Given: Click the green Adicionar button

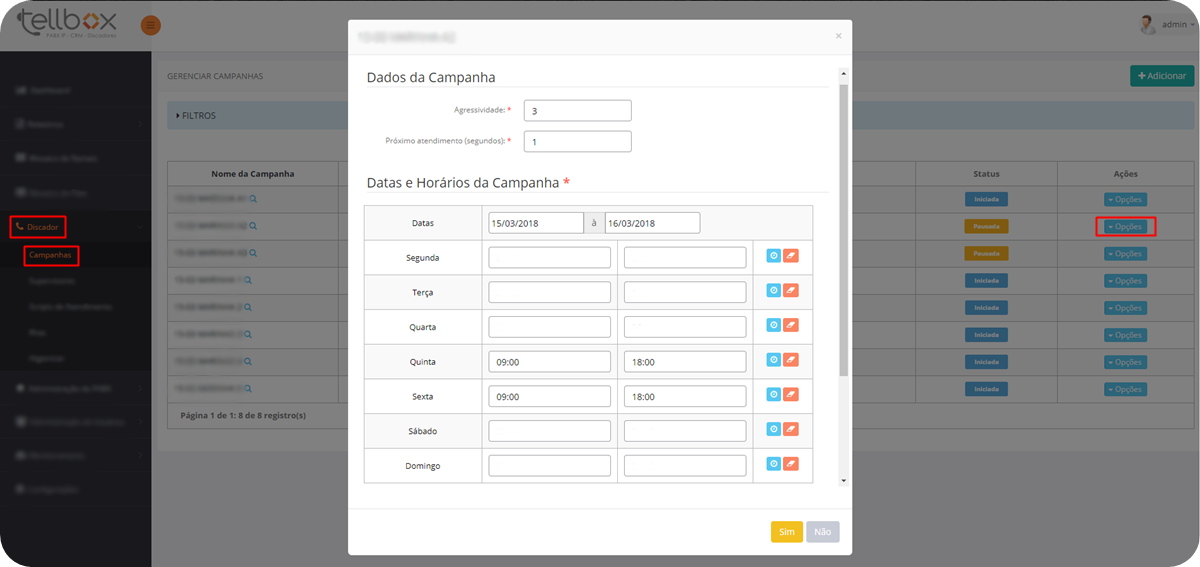Looking at the screenshot, I should (x=1162, y=76).
